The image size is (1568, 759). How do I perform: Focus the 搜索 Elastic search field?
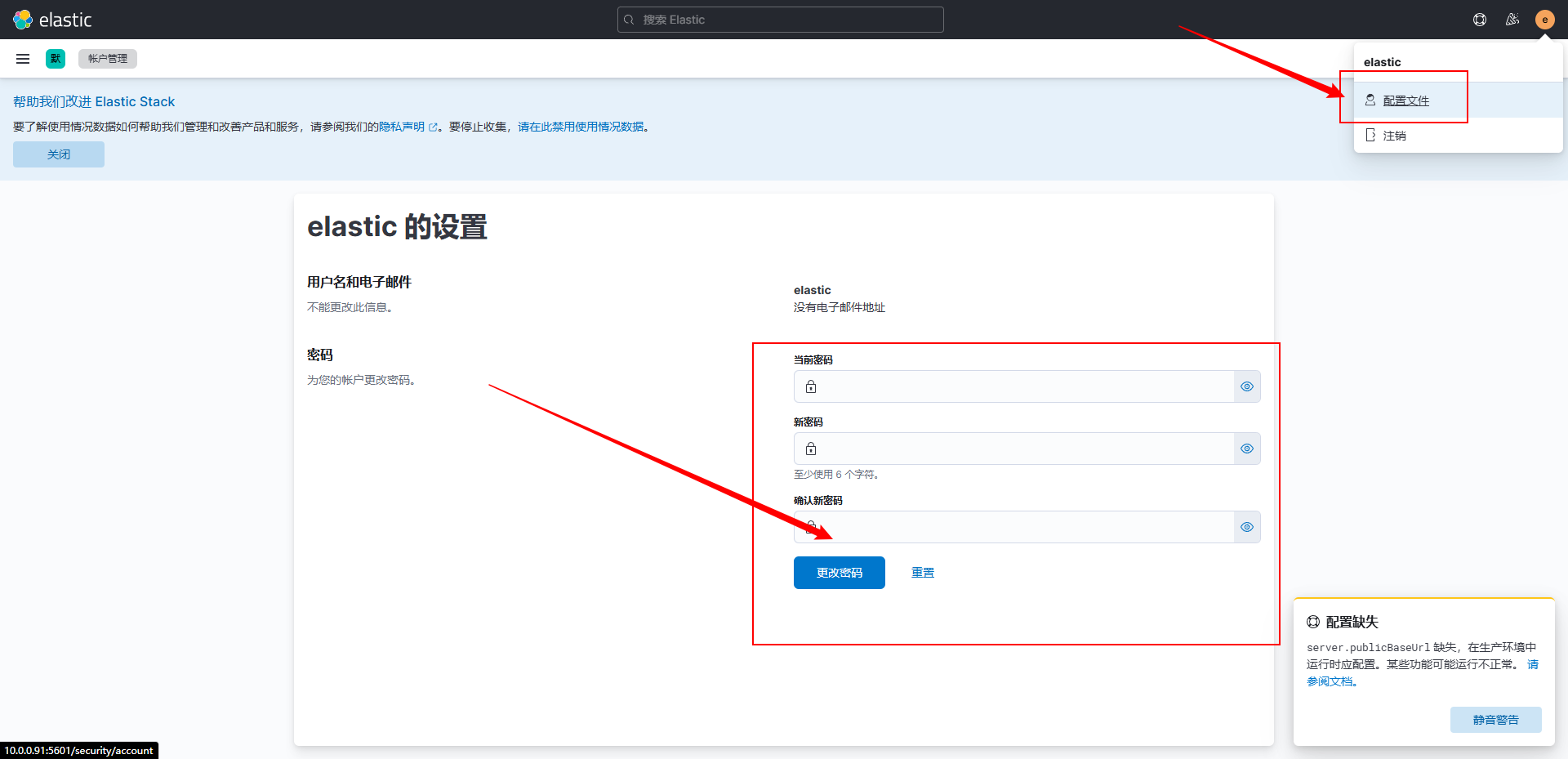(x=781, y=20)
